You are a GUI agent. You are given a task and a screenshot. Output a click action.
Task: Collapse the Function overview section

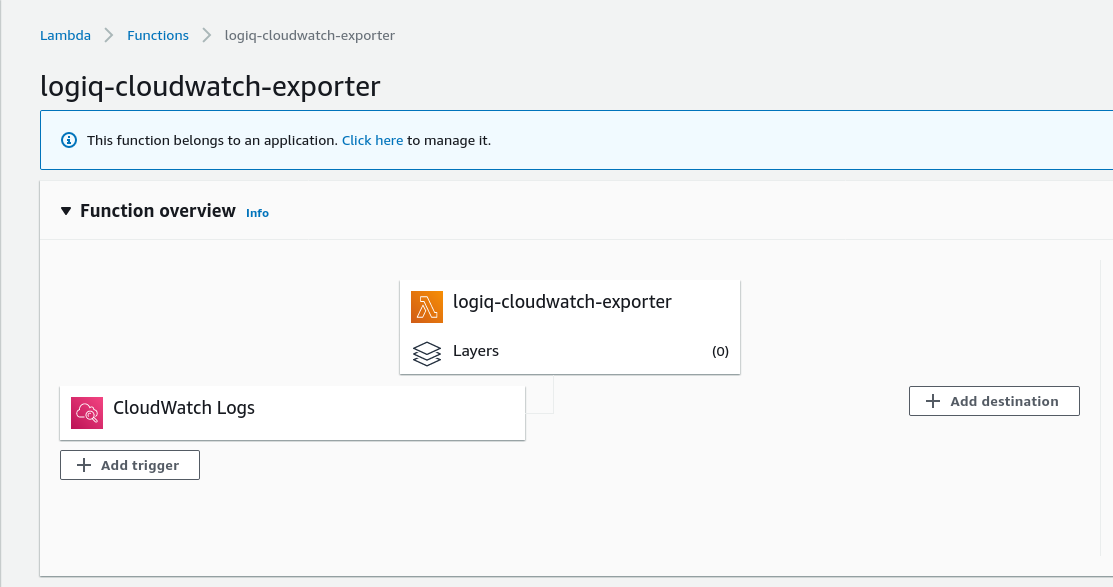coord(66,211)
